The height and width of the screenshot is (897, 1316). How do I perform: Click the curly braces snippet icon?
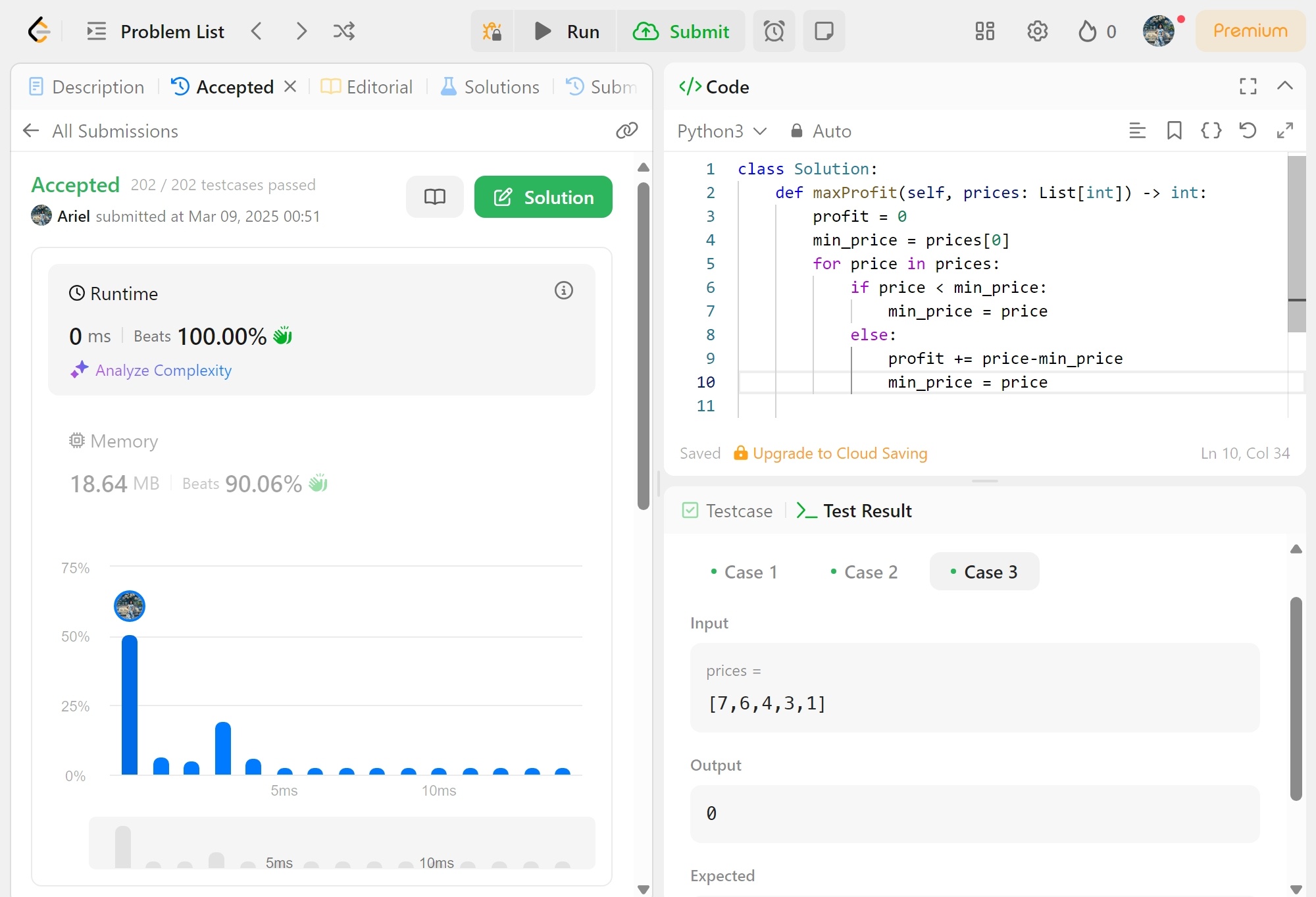click(x=1211, y=130)
